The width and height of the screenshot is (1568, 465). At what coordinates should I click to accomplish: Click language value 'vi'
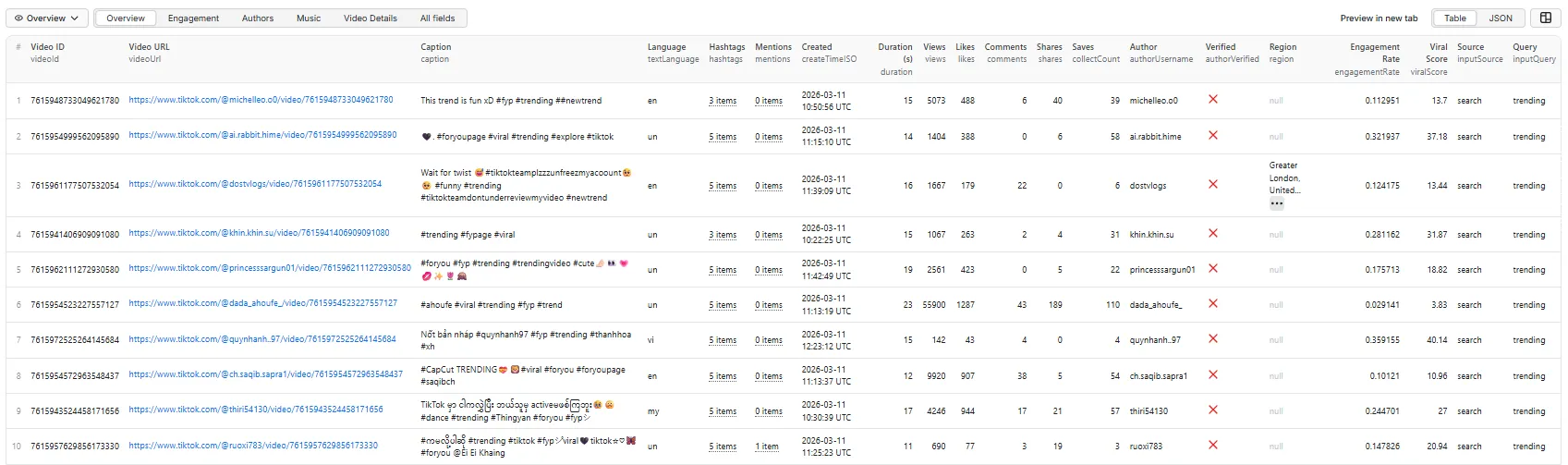650,340
